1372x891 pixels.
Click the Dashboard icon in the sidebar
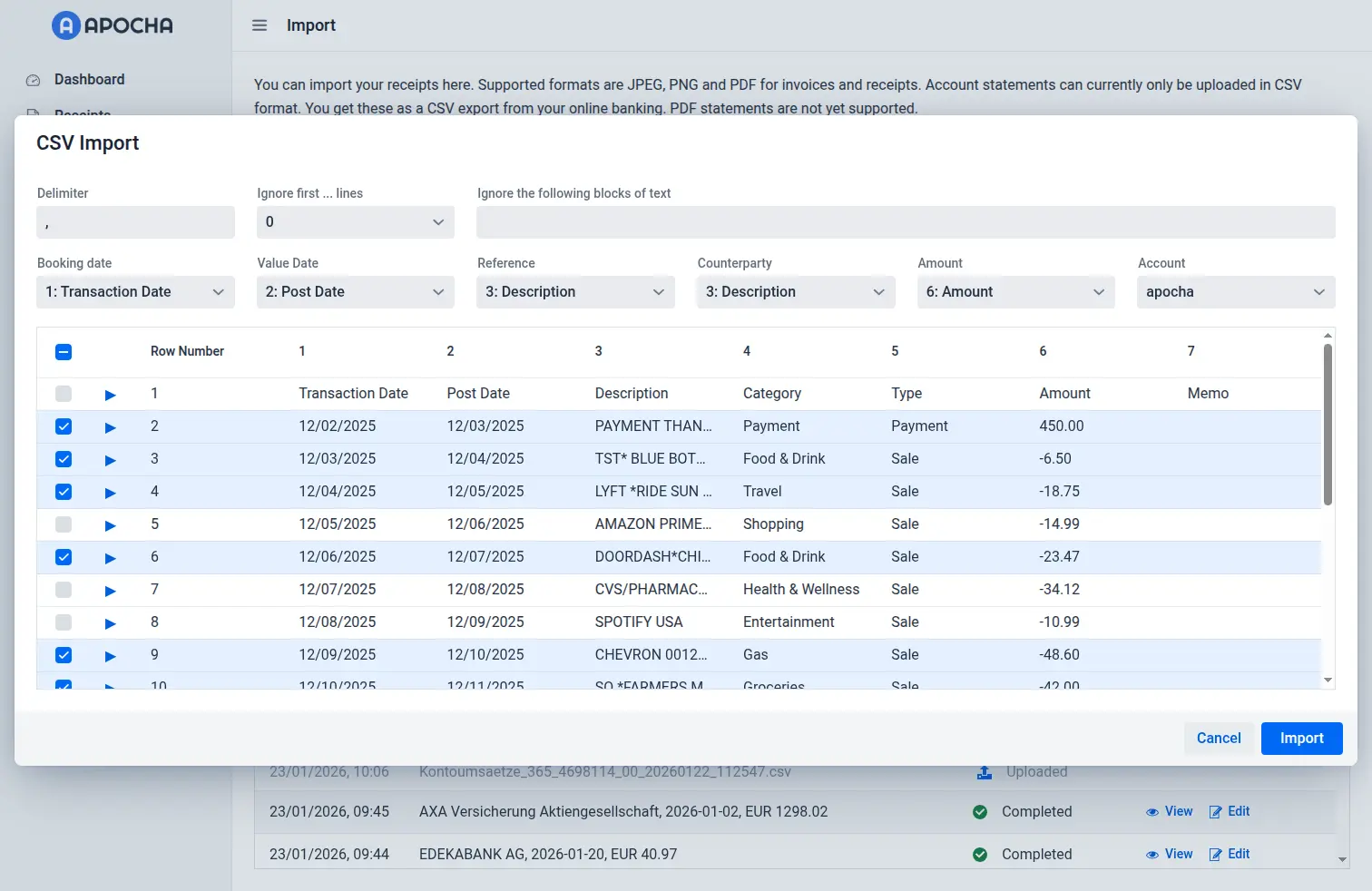tap(33, 80)
